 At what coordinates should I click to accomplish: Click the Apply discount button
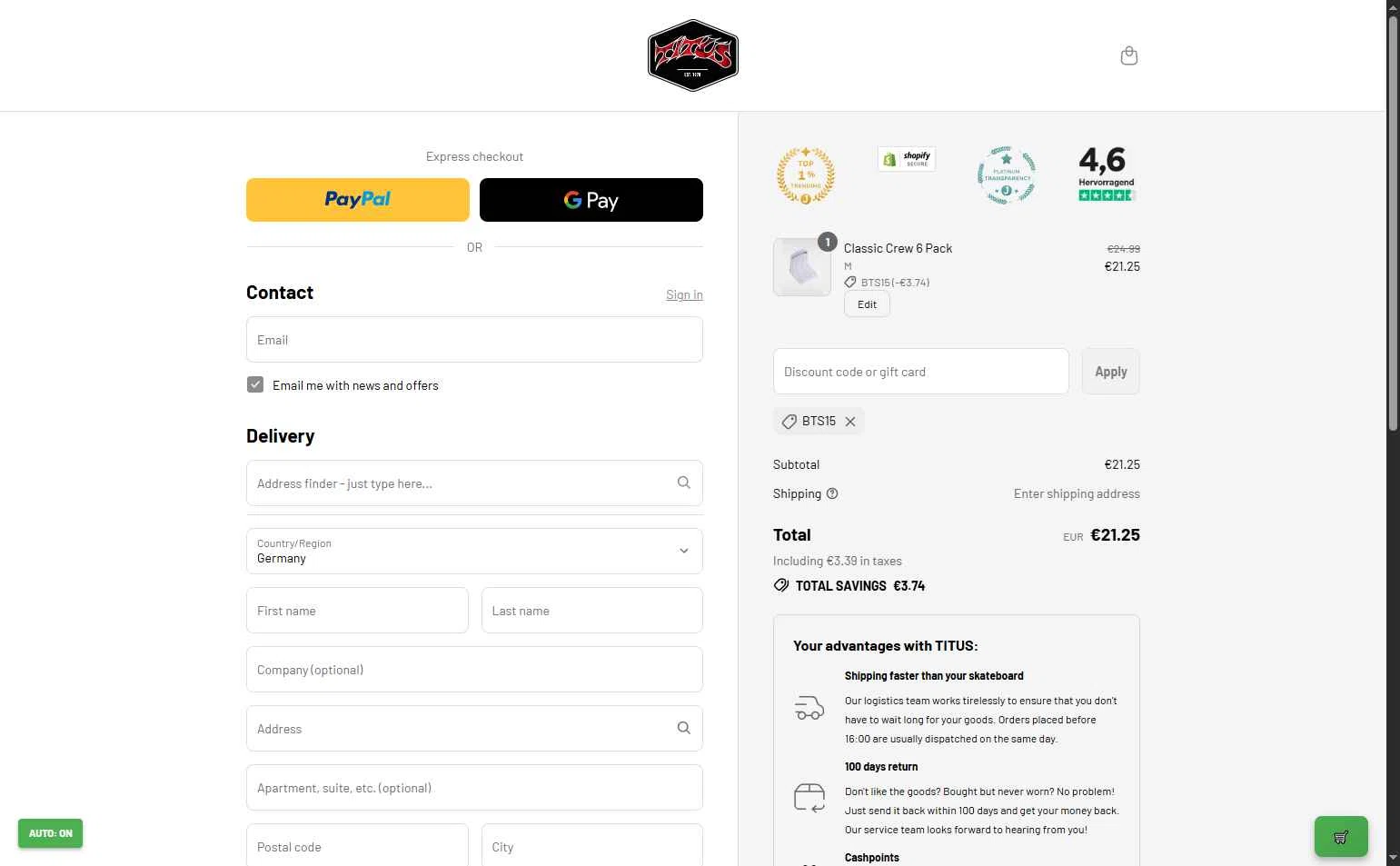coord(1110,372)
